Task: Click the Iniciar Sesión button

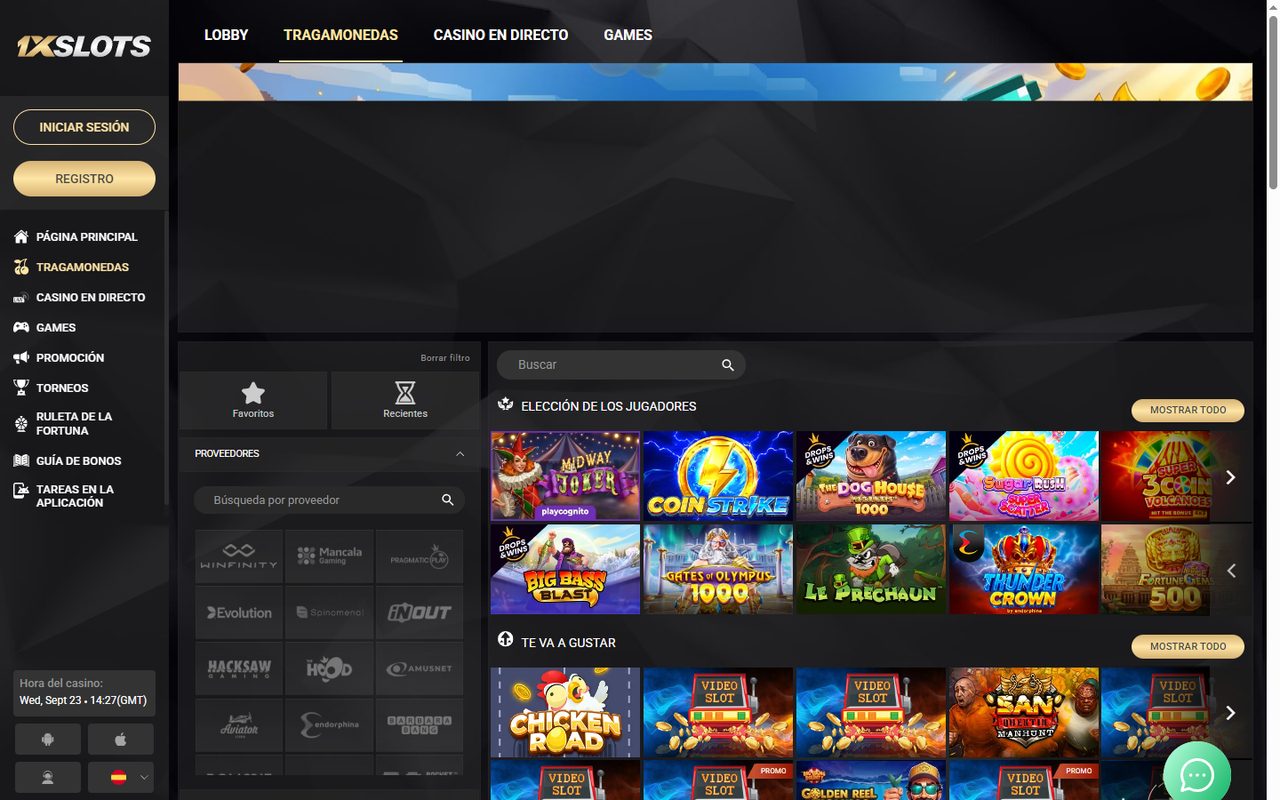Action: (84, 127)
